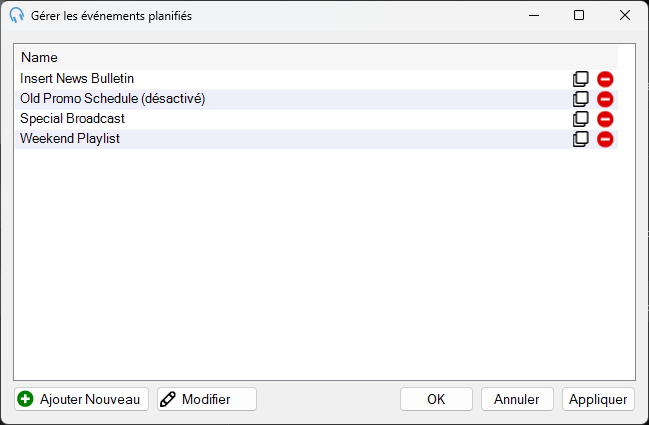The image size is (649, 425).
Task: Confirm with the OK button
Action: click(x=436, y=399)
